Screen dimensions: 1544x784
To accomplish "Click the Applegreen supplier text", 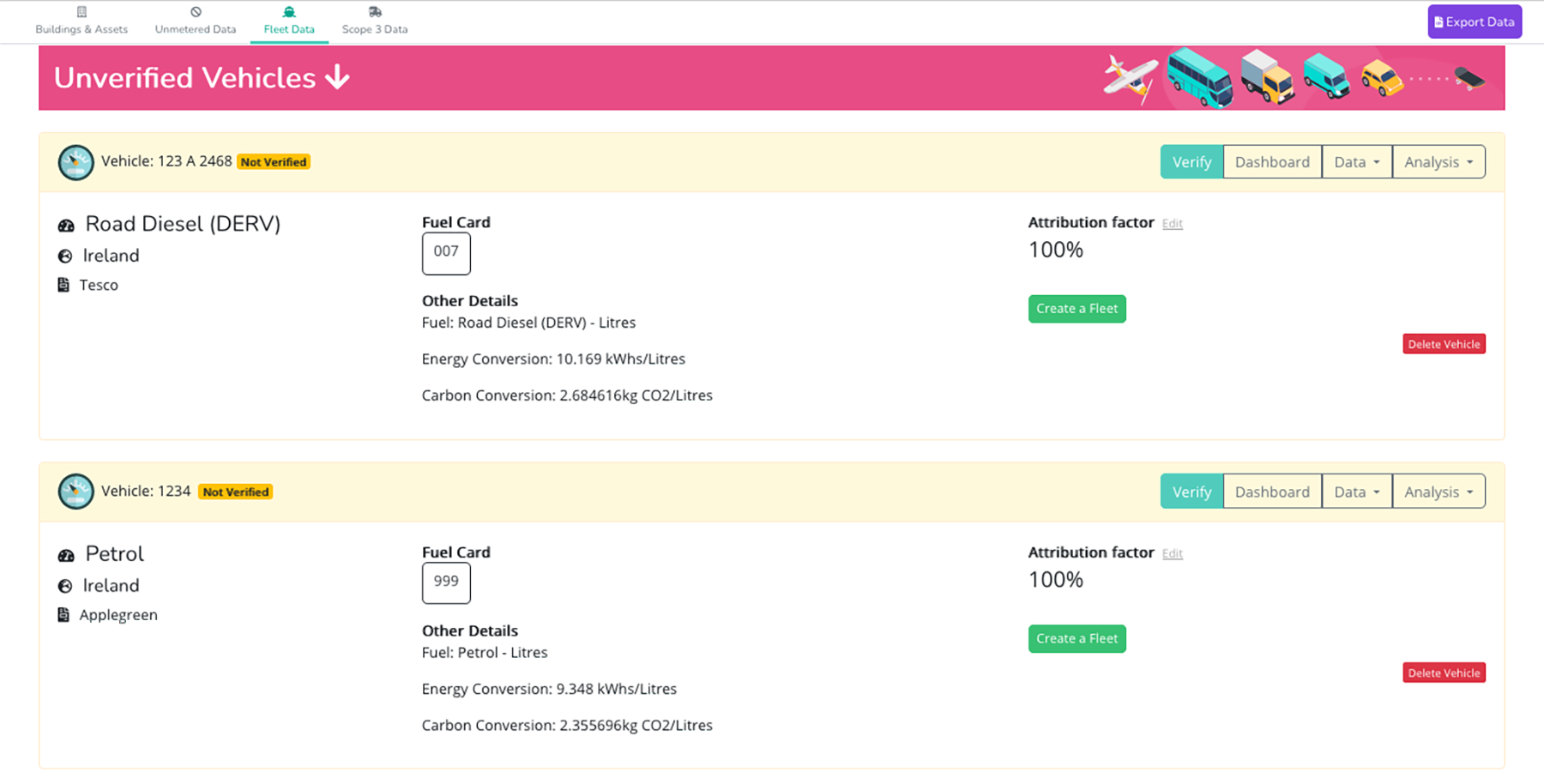I will 118,615.
